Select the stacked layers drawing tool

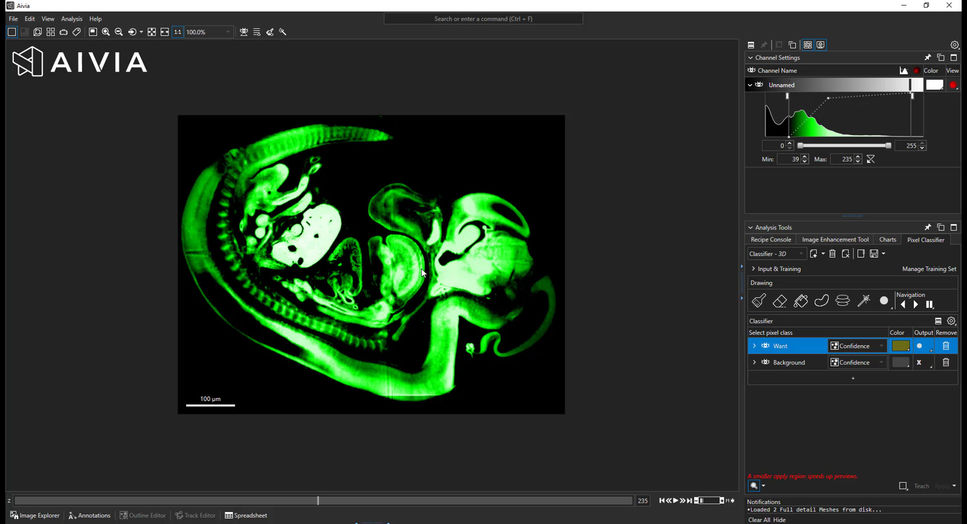(x=842, y=301)
